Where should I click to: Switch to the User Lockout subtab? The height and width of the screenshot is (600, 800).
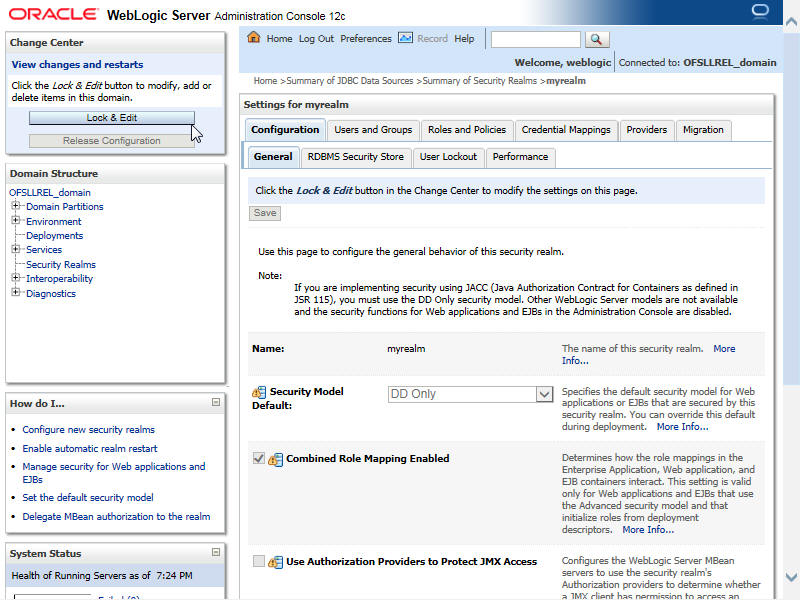448,157
